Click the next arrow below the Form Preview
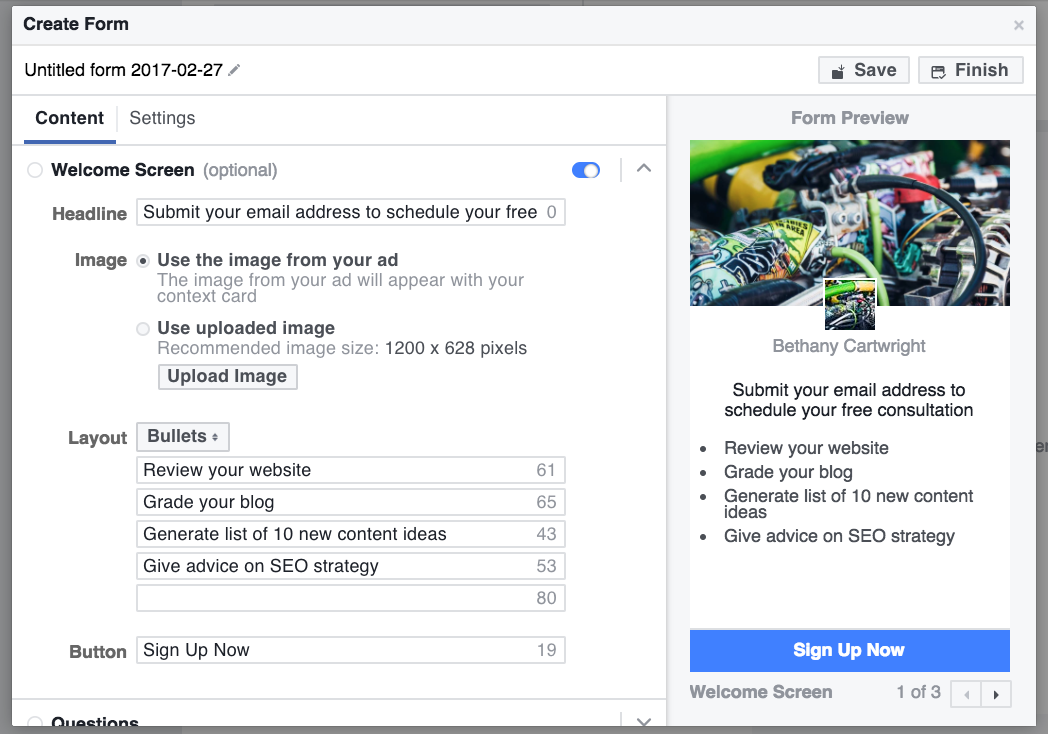The image size is (1048, 734). pos(996,693)
